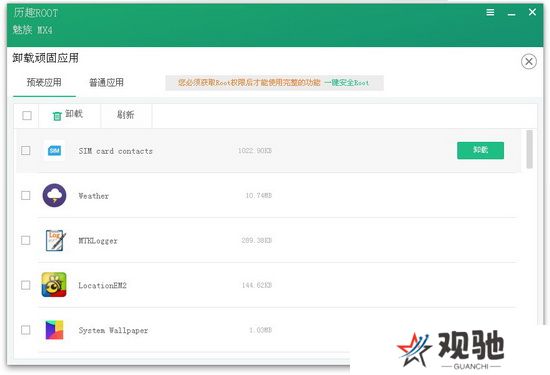The width and height of the screenshot is (550, 375).
Task: Click the LocationEM2 bee icon
Action: tap(54, 285)
